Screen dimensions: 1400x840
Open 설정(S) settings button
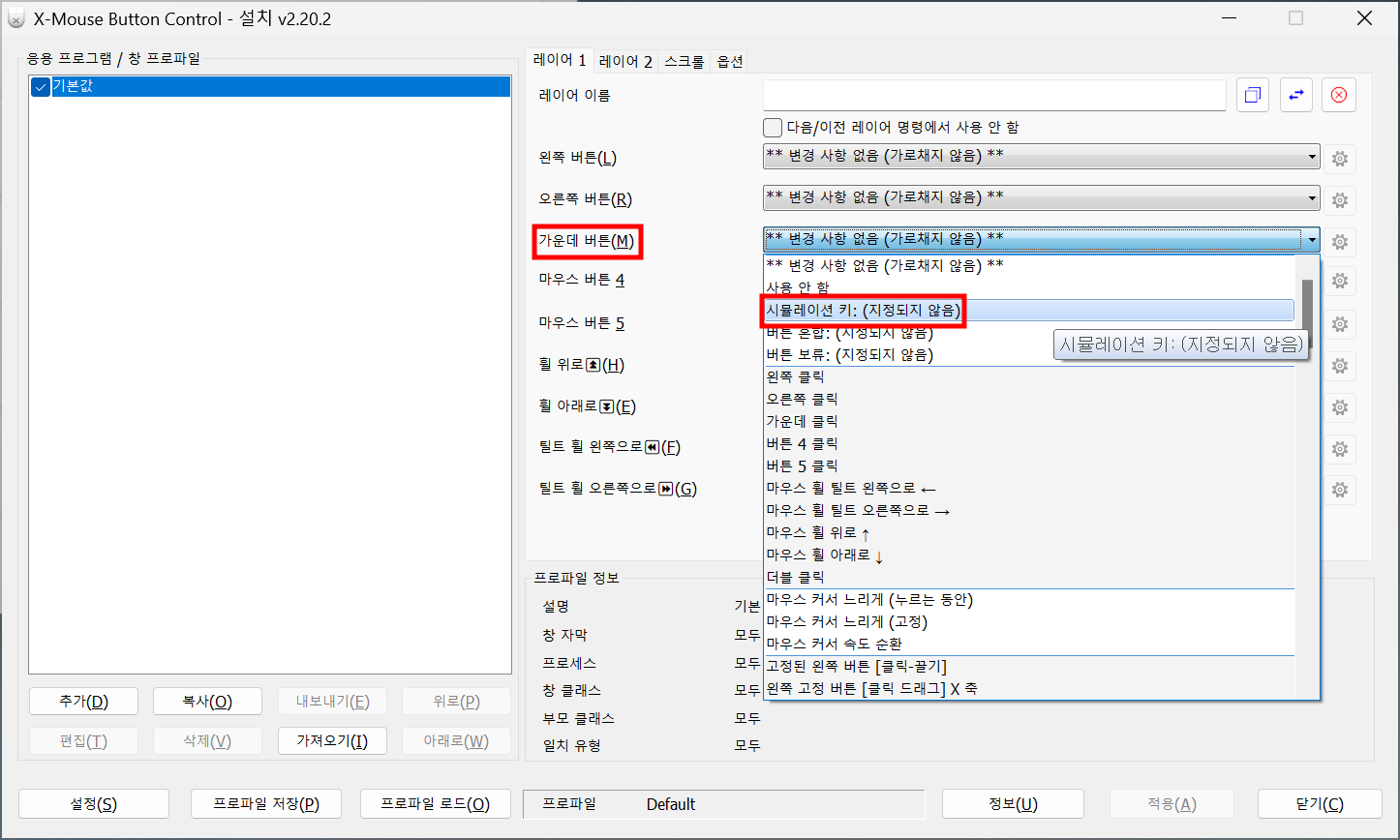tap(94, 804)
